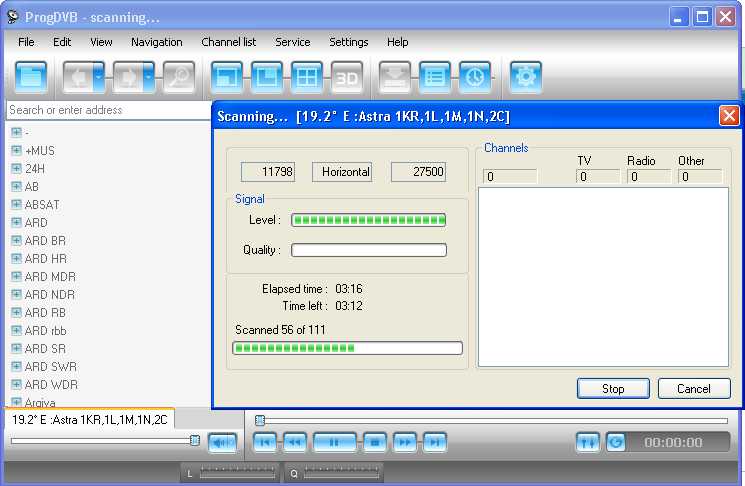
Task: Select the 19.2° E Astra satellite tab
Action: pyautogui.click(x=90, y=419)
